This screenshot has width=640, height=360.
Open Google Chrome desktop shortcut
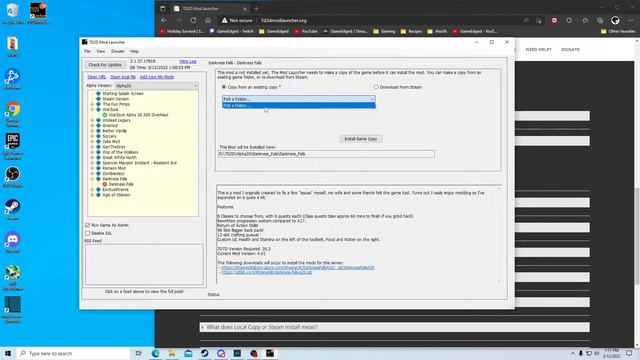pyautogui.click(x=13, y=113)
